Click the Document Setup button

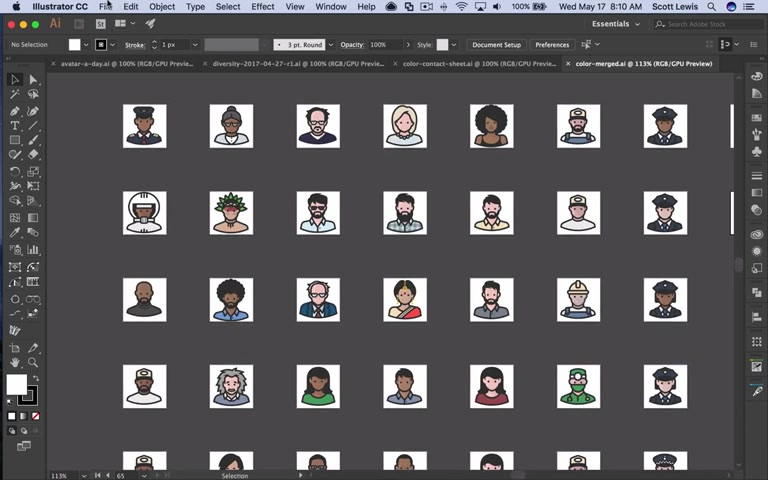pos(496,45)
